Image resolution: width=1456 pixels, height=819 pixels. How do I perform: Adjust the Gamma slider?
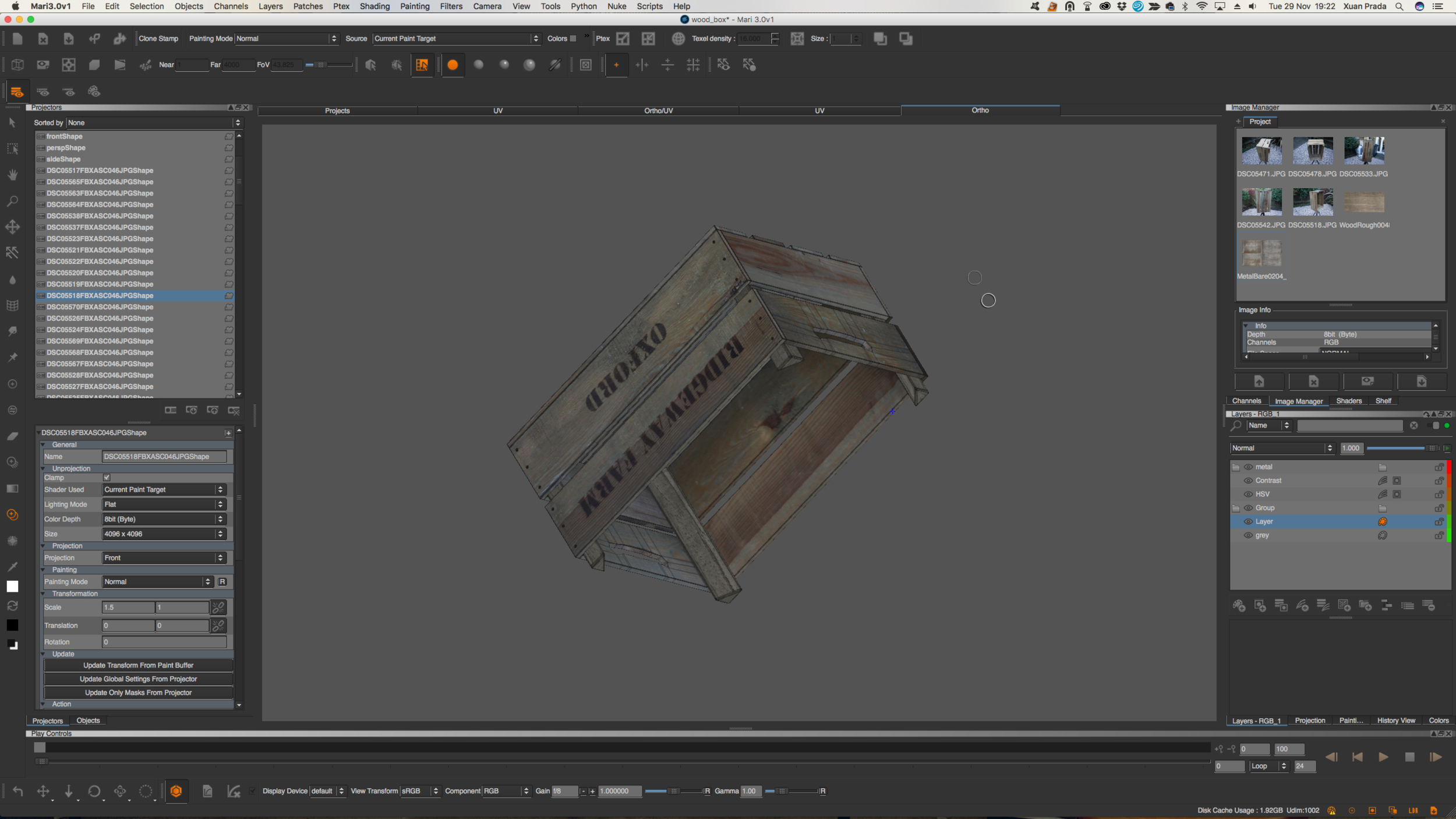(x=791, y=791)
